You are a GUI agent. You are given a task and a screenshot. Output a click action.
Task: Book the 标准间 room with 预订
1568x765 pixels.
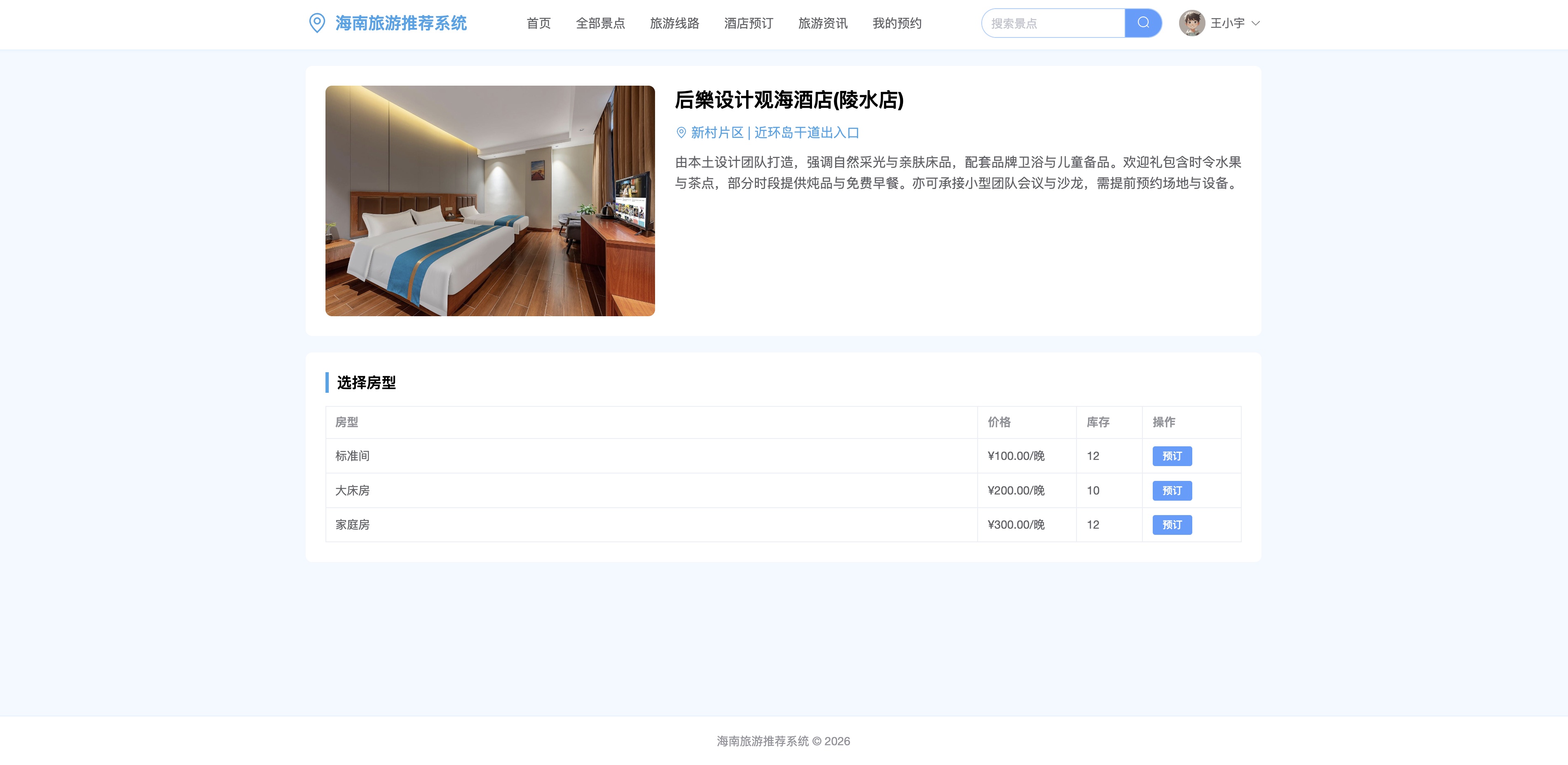tap(1172, 456)
